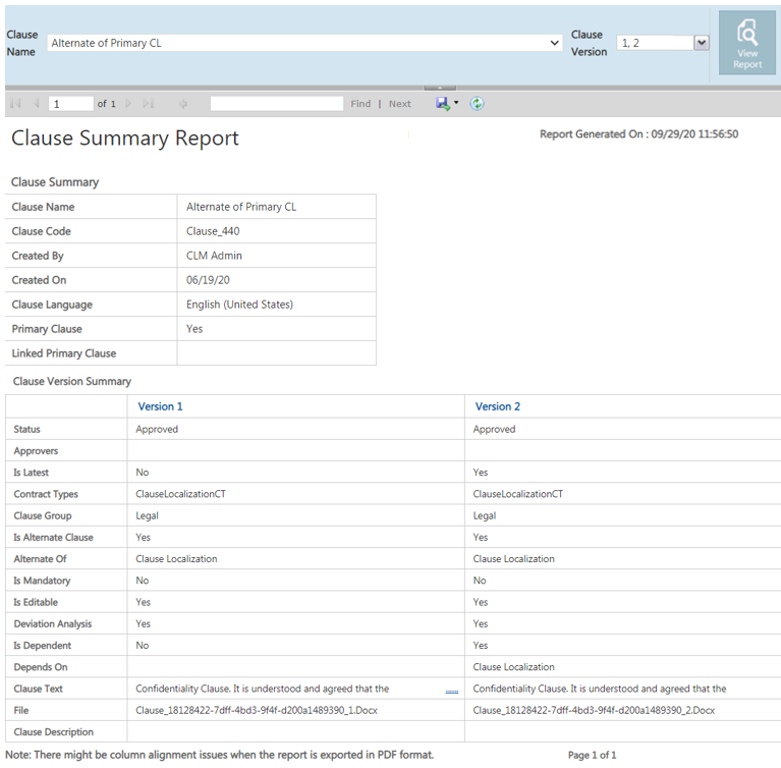
Task: Click the export save disk icon
Action: (x=443, y=103)
